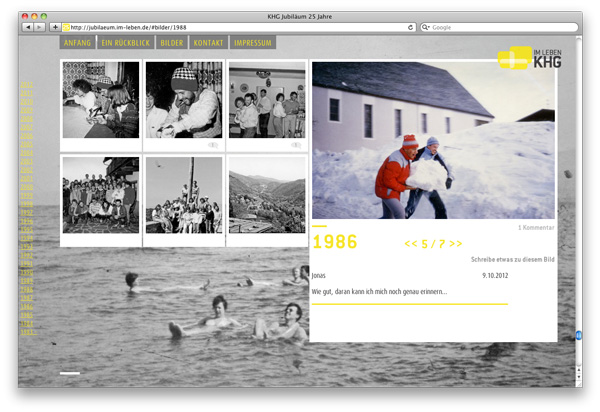Click the URL address field
600x412 pixels.
coord(239,28)
